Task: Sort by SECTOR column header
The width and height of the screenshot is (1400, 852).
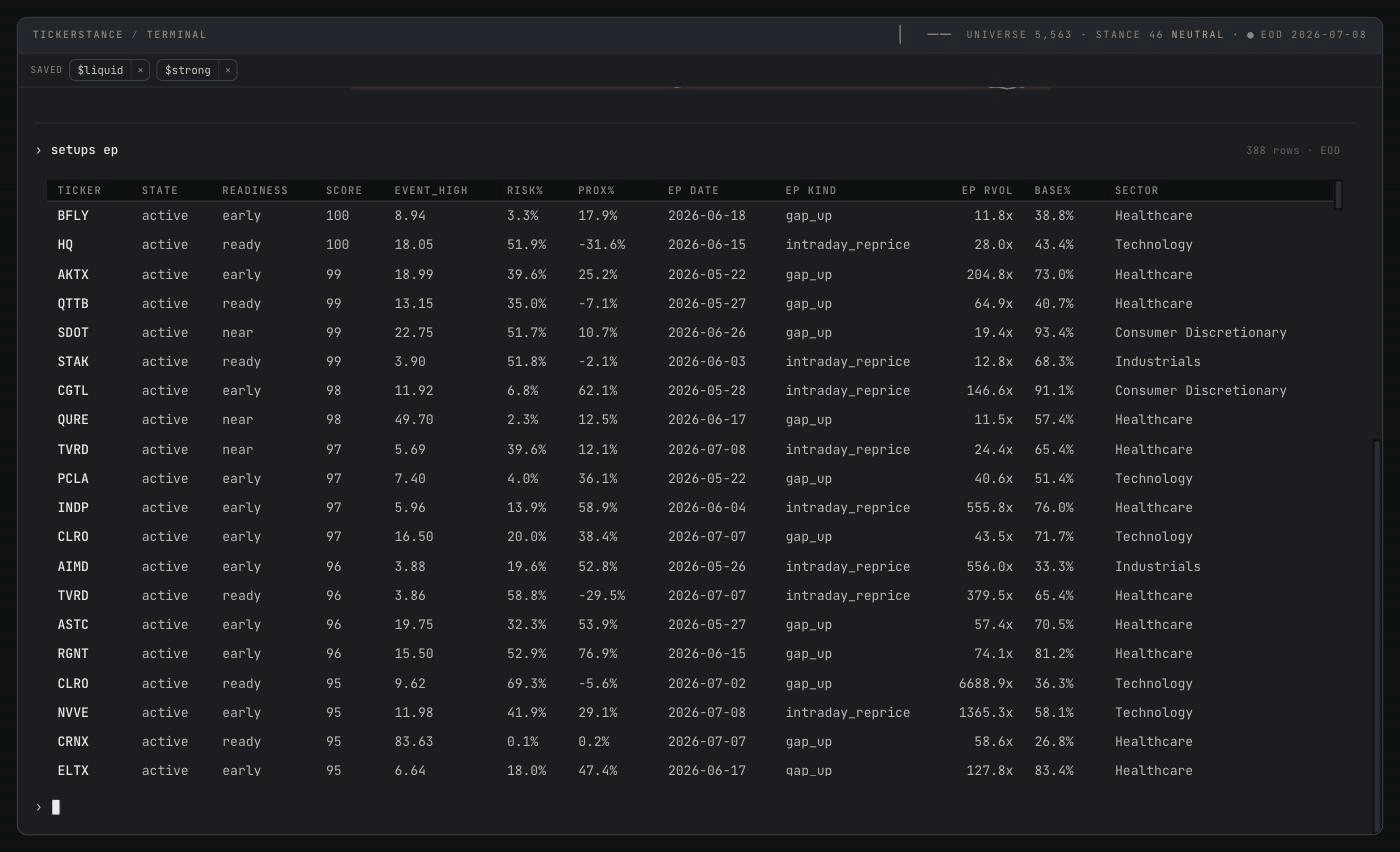Action: pos(1137,190)
